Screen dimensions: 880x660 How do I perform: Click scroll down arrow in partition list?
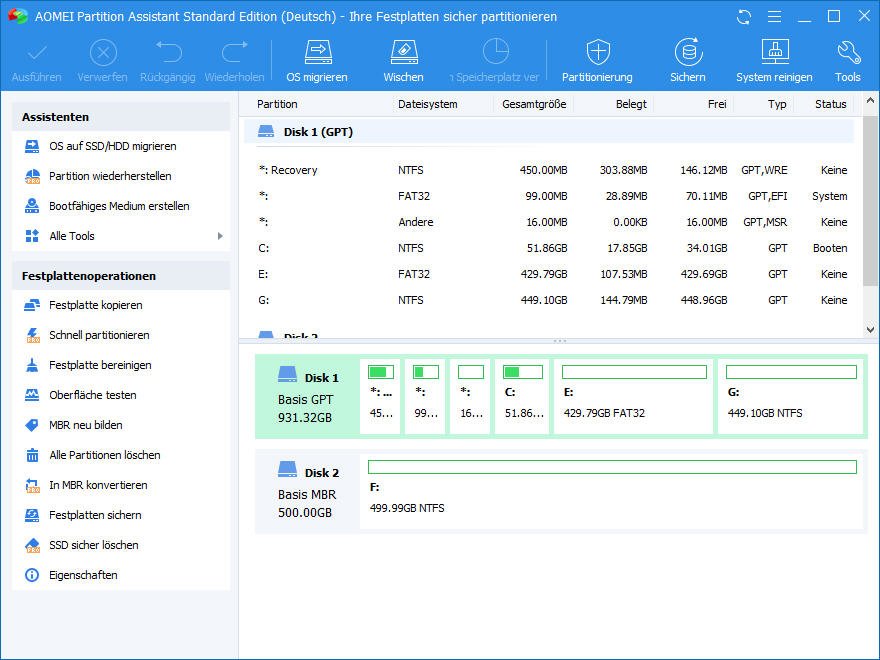[x=870, y=329]
